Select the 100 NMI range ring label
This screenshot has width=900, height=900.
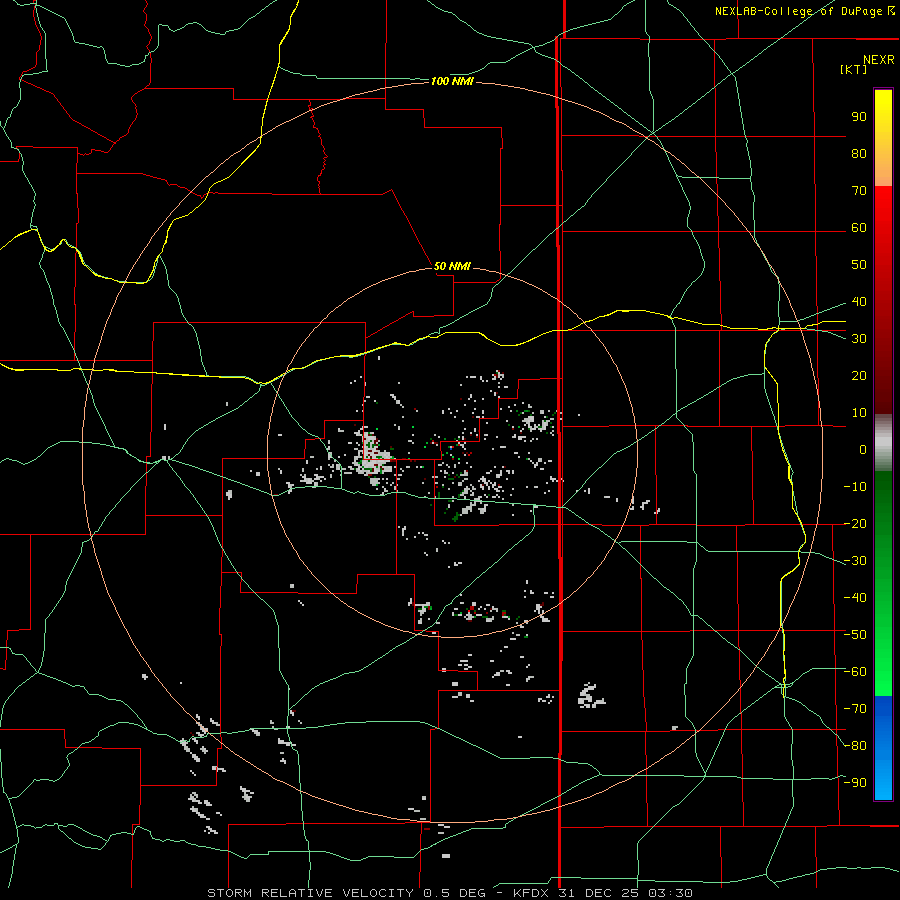pyautogui.click(x=452, y=82)
